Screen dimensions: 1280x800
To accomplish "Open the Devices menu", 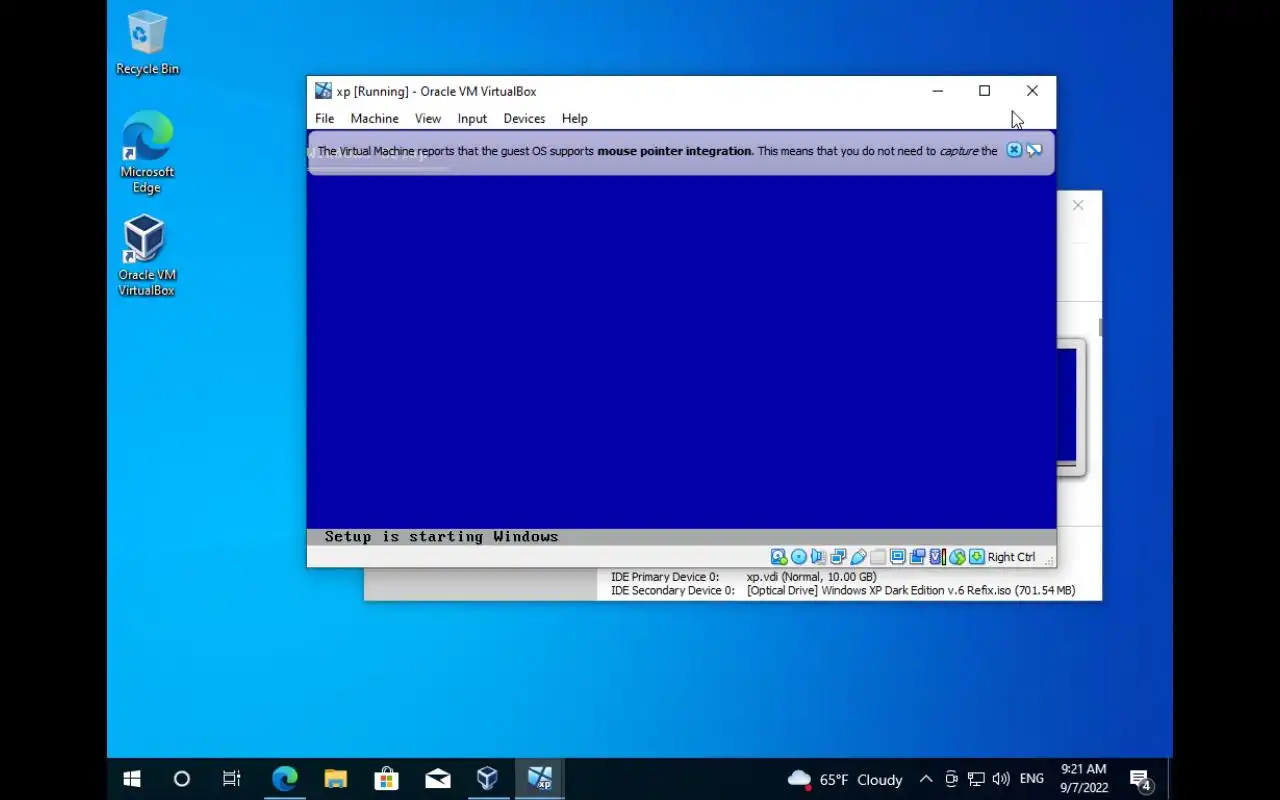I will [x=524, y=118].
